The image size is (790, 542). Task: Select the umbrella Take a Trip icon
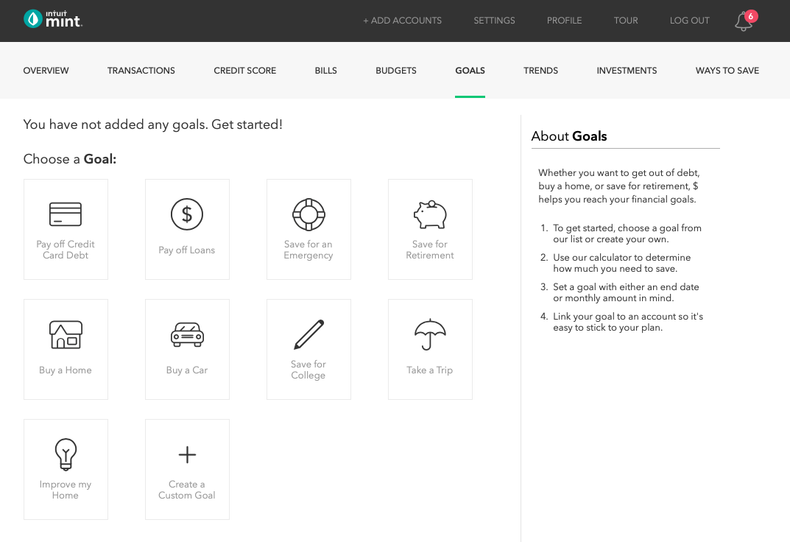coord(430,334)
